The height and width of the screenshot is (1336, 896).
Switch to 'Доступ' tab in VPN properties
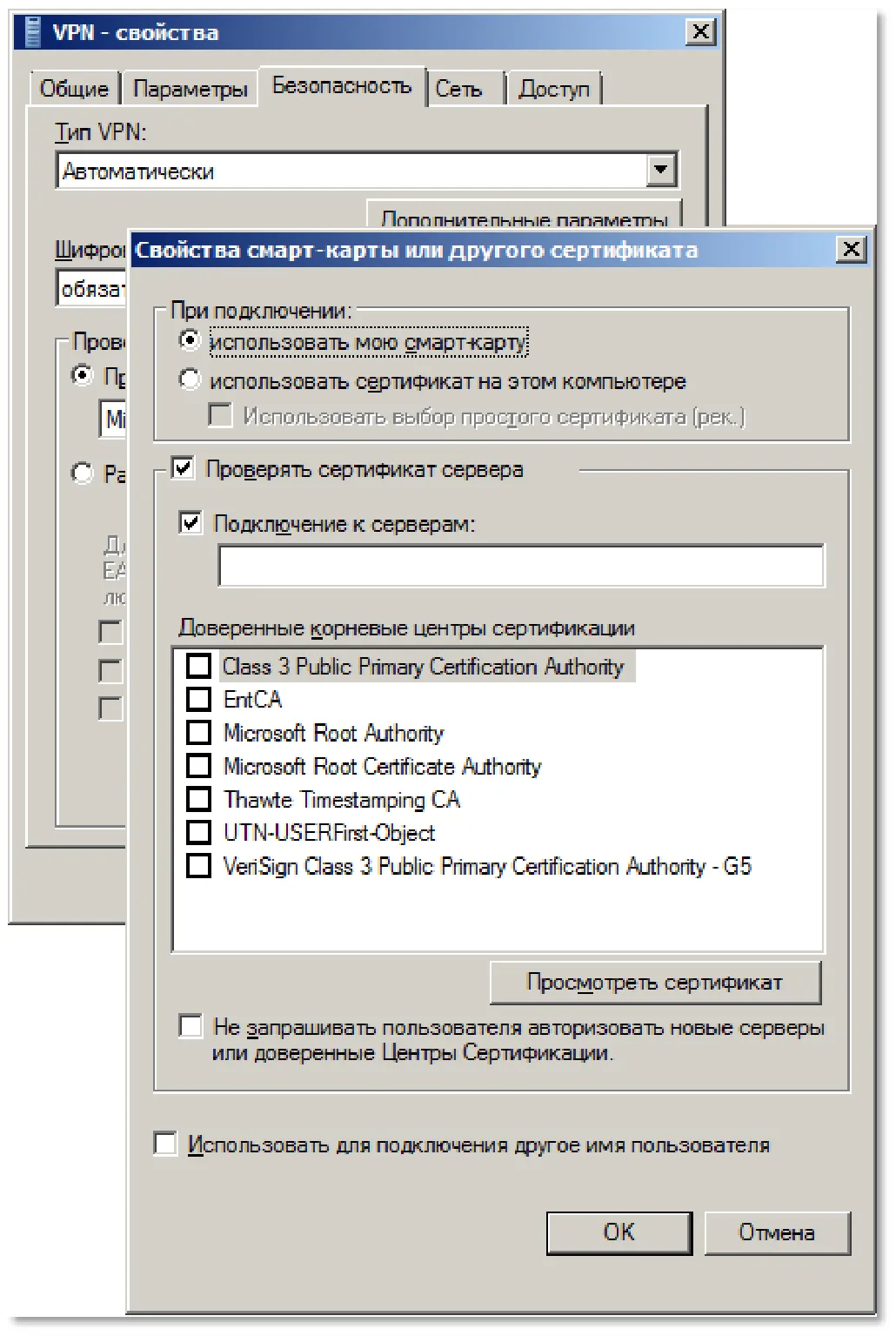coord(554,89)
